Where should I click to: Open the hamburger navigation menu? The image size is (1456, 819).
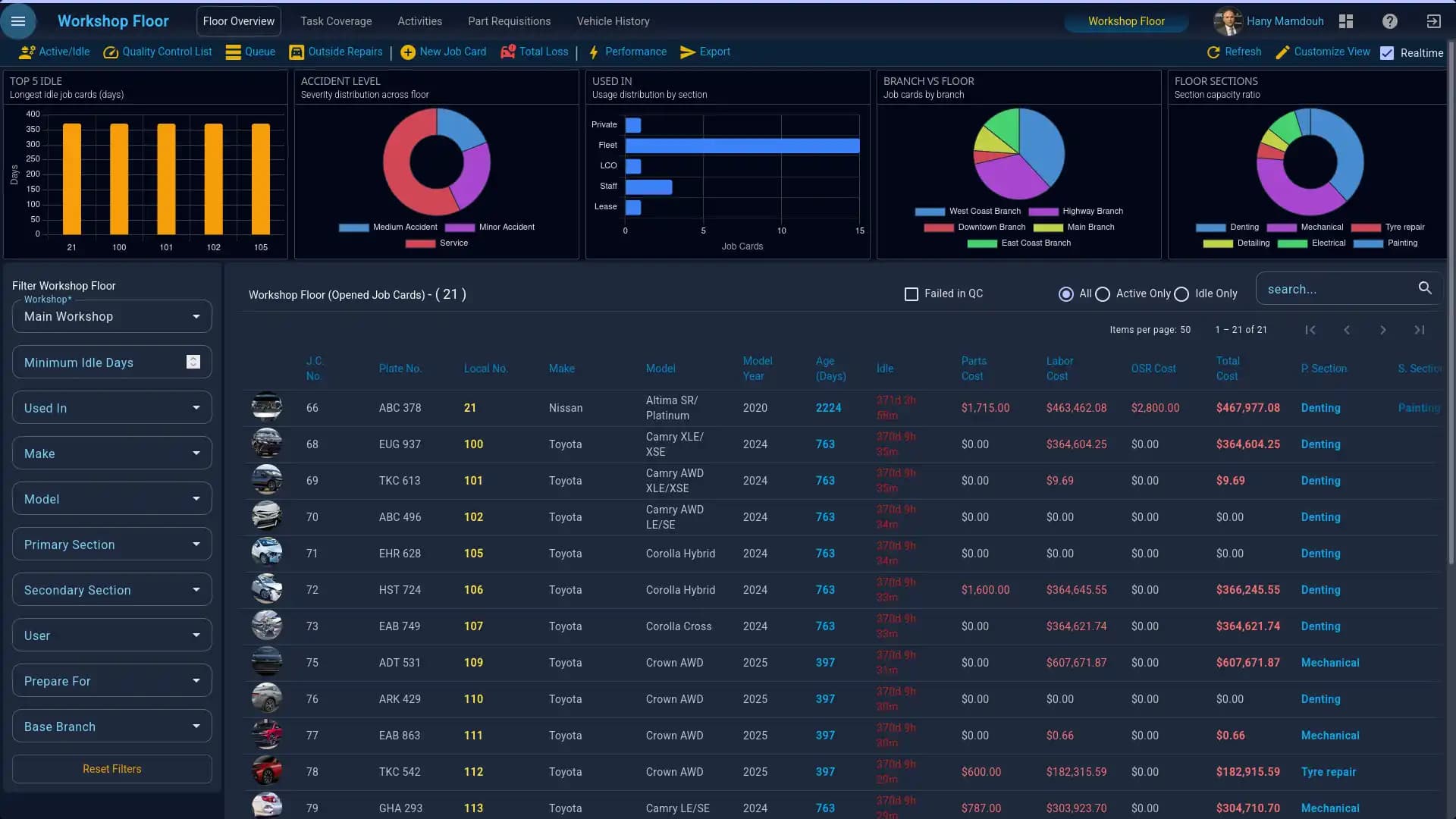click(x=18, y=21)
